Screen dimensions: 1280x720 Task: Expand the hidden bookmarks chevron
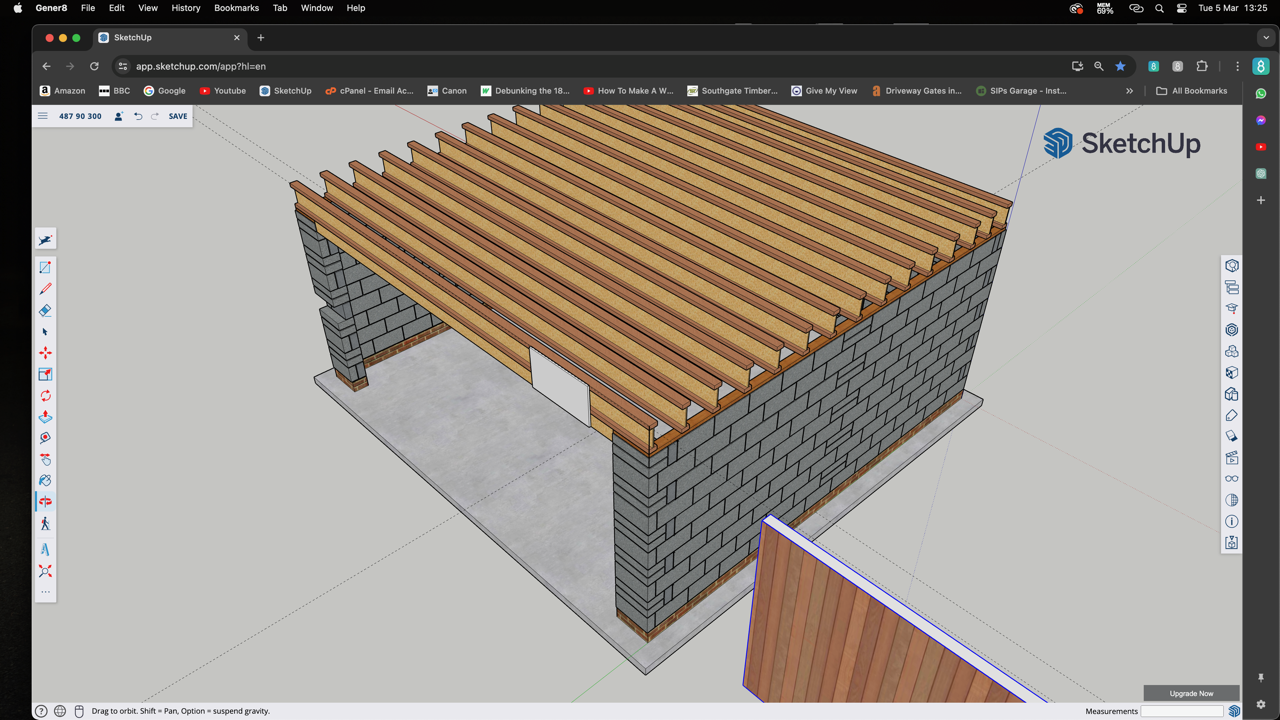point(1130,91)
